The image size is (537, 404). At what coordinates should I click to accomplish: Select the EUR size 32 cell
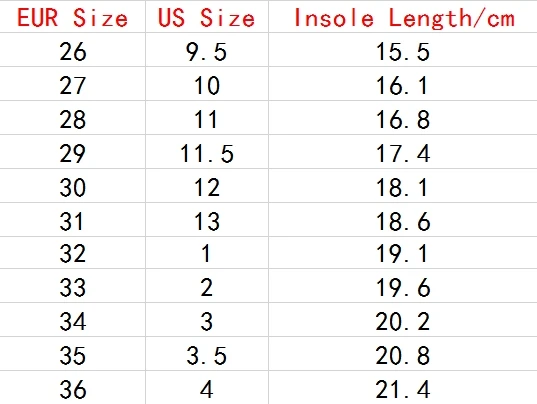pyautogui.click(x=73, y=253)
